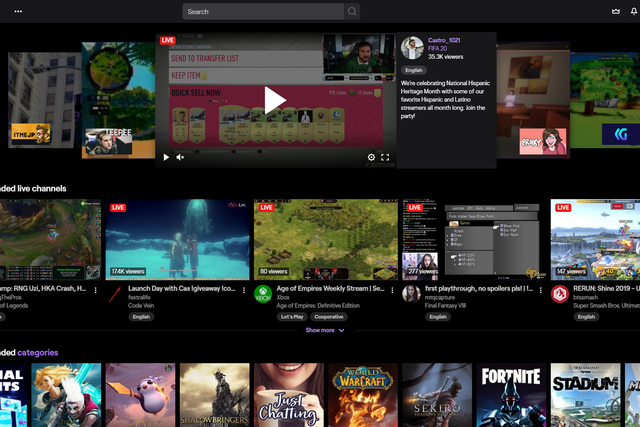Image resolution: width=640 pixels, height=427 pixels.
Task: Open Xbox channel name link
Action: pyautogui.click(x=282, y=297)
